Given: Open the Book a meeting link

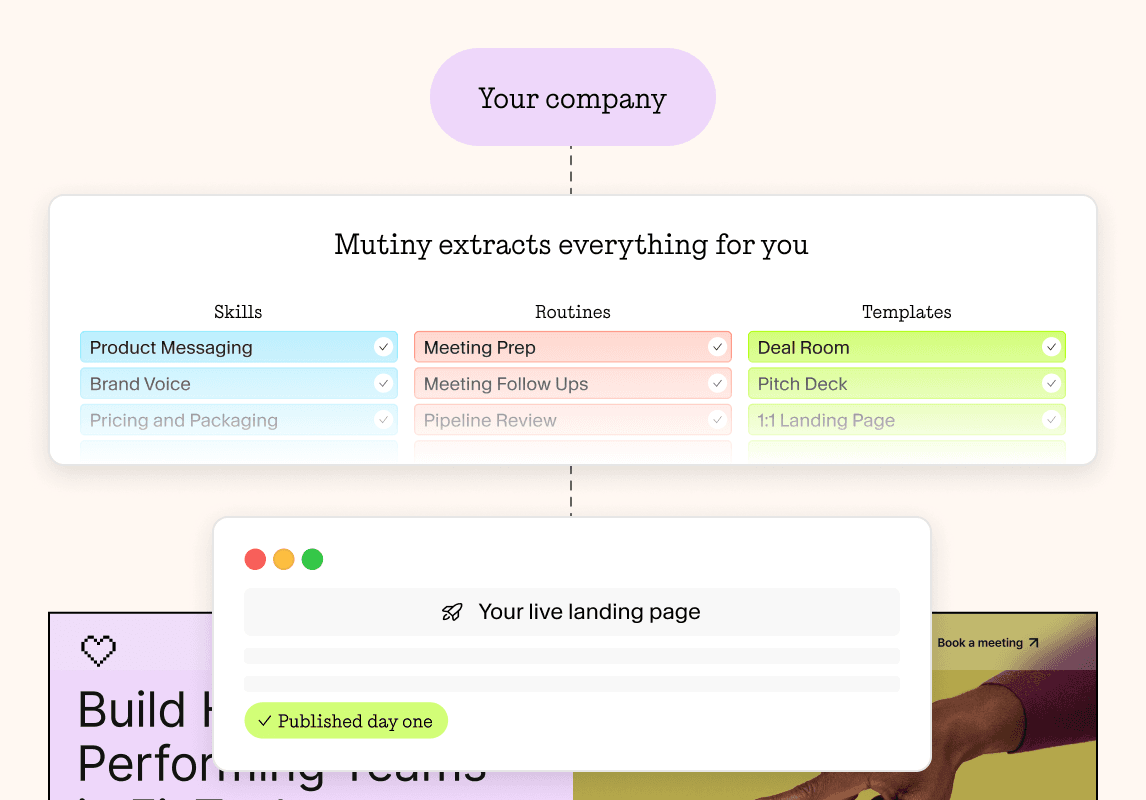Looking at the screenshot, I should [987, 643].
